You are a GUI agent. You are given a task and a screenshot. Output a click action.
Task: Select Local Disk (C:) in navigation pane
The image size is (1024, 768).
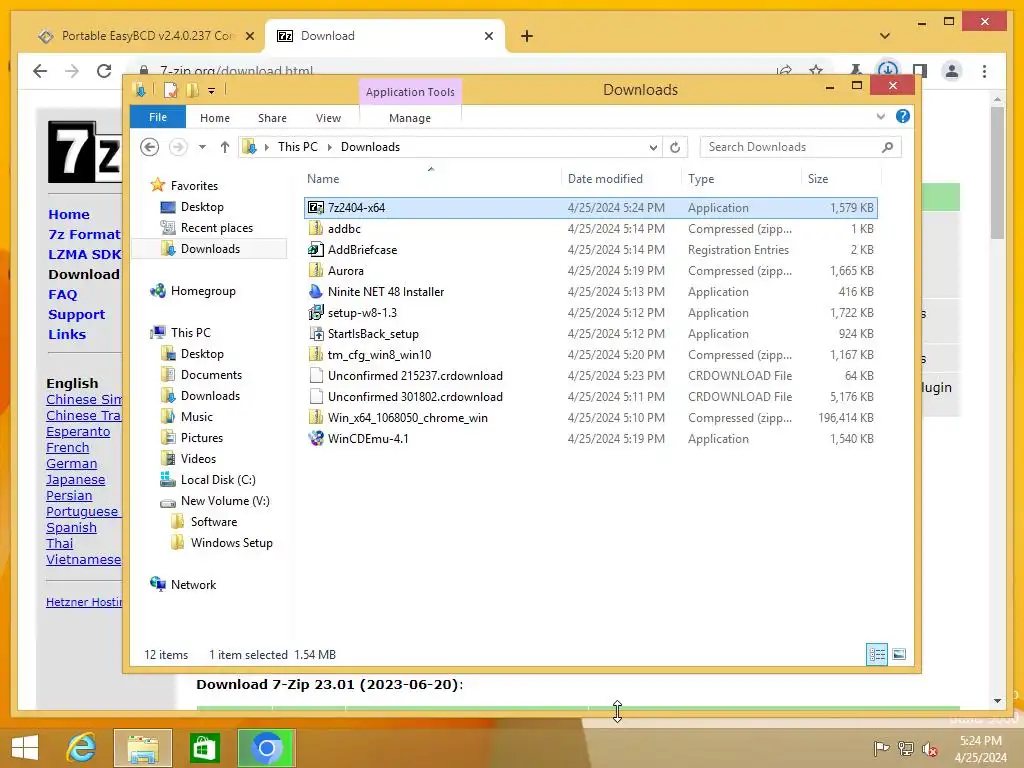point(217,480)
